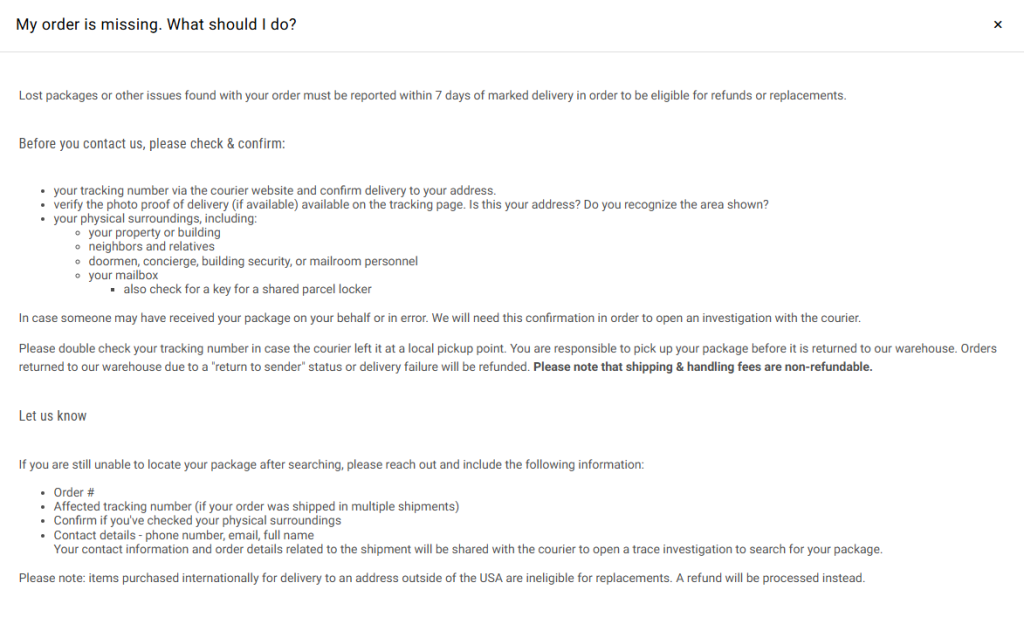Click the "Order #" bullet item
Viewport: 1024px width, 617px height.
(x=74, y=493)
